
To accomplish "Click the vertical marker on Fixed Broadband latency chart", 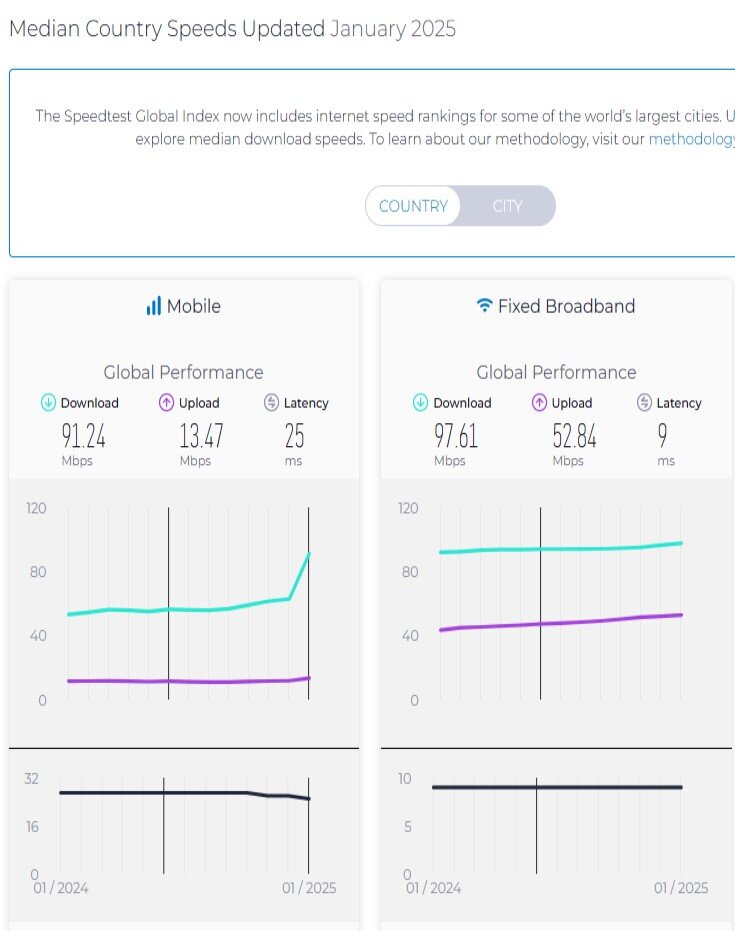I will click(537, 825).
